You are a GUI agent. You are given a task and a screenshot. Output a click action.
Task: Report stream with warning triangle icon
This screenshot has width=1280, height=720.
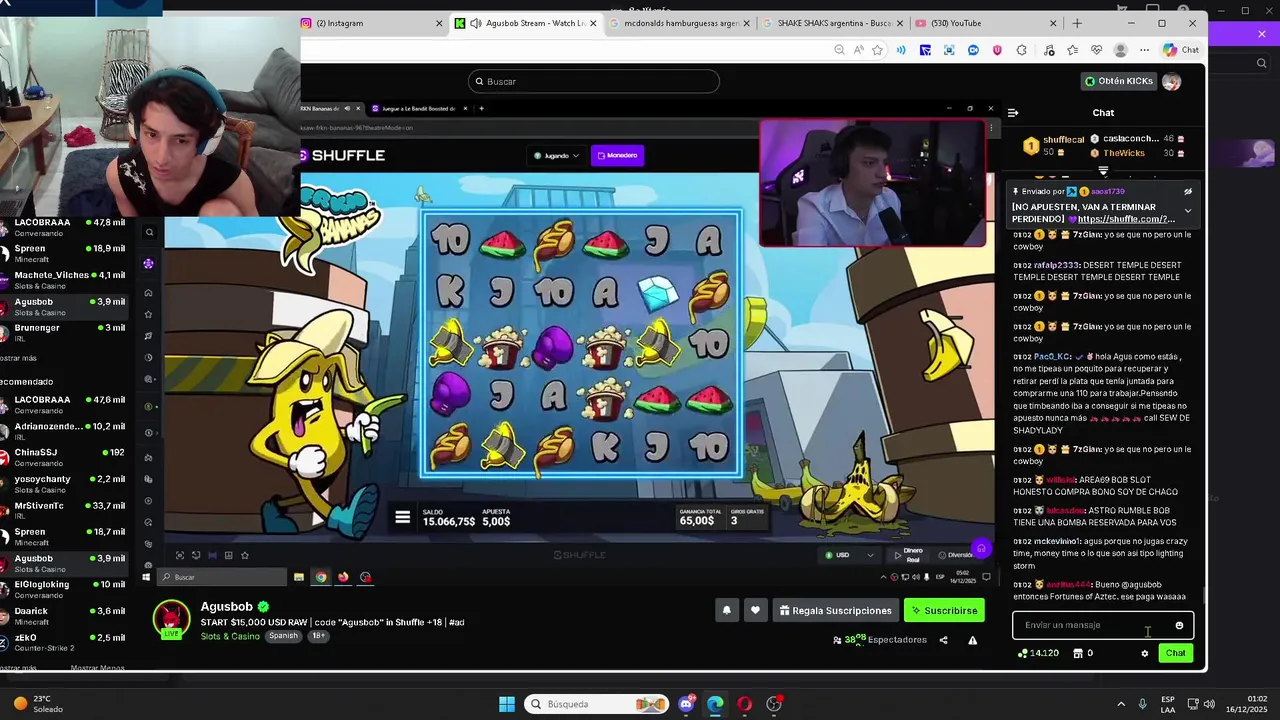(972, 640)
